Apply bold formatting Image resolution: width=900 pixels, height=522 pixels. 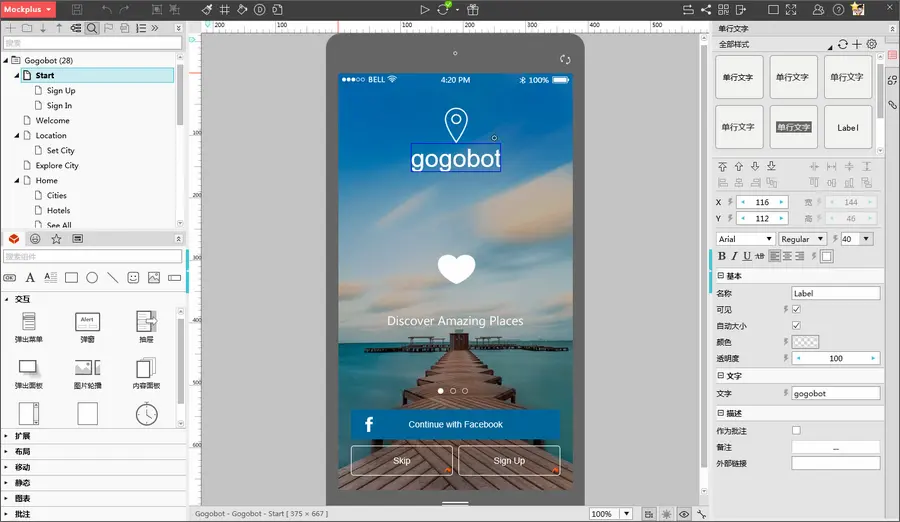click(721, 256)
